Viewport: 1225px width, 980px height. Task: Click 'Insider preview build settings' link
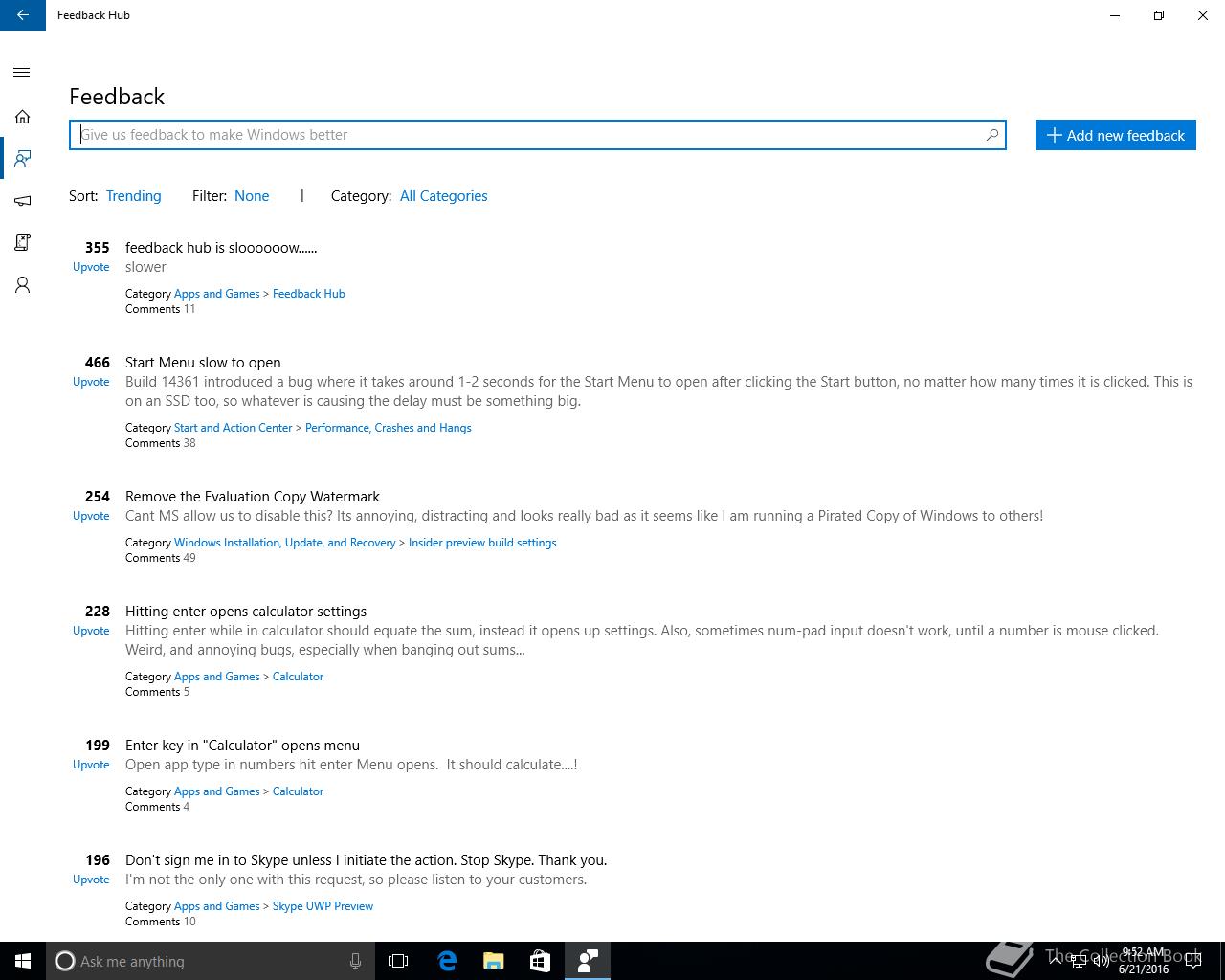click(482, 543)
